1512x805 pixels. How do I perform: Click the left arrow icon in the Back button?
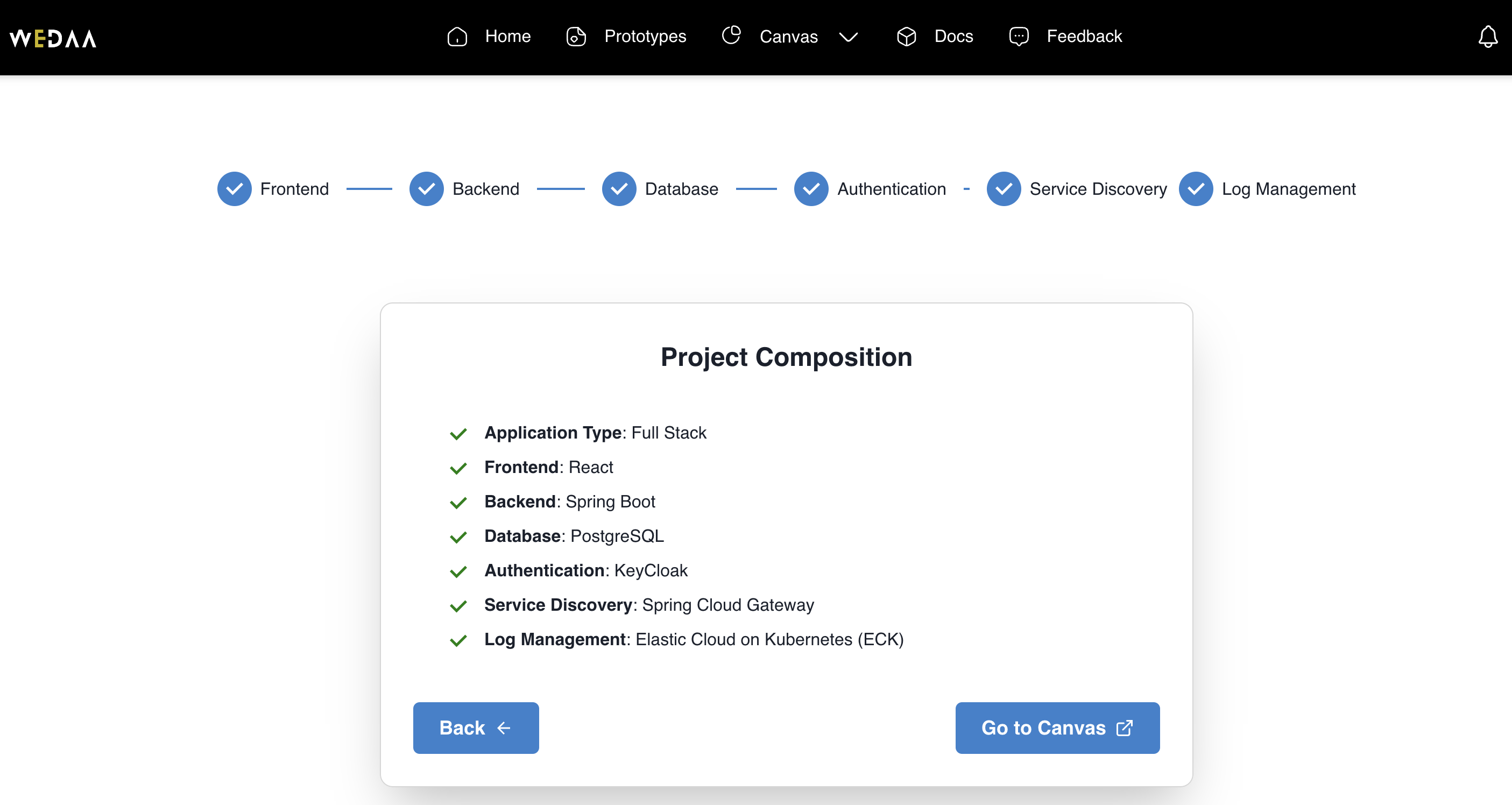[x=504, y=728]
